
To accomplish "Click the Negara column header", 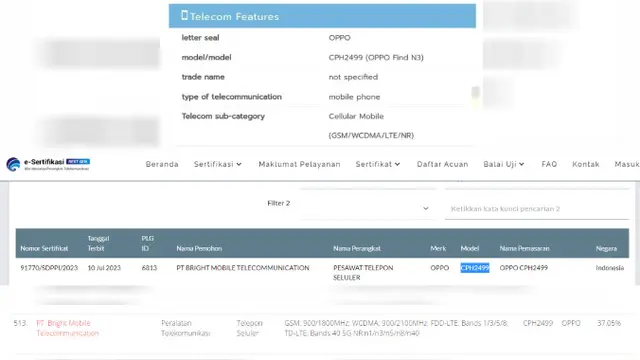I will click(606, 248).
